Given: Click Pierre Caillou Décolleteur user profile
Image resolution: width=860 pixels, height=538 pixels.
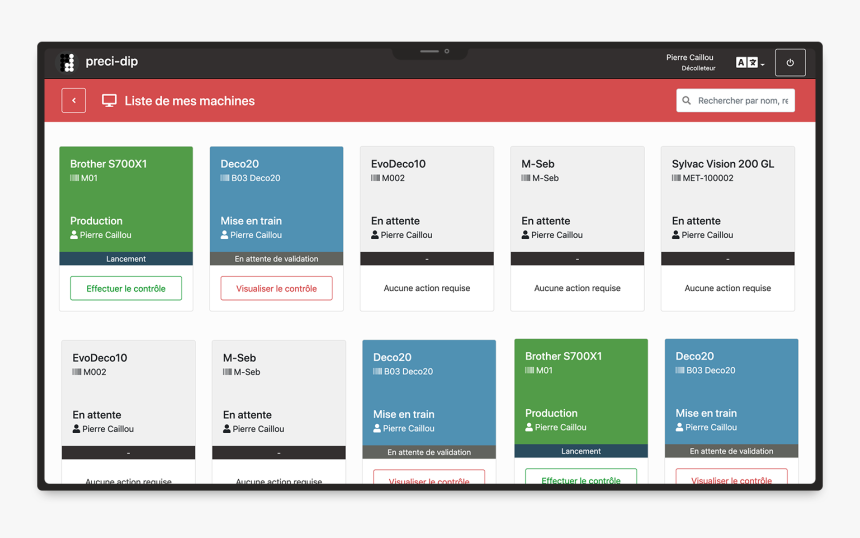Looking at the screenshot, I should click(x=691, y=62).
